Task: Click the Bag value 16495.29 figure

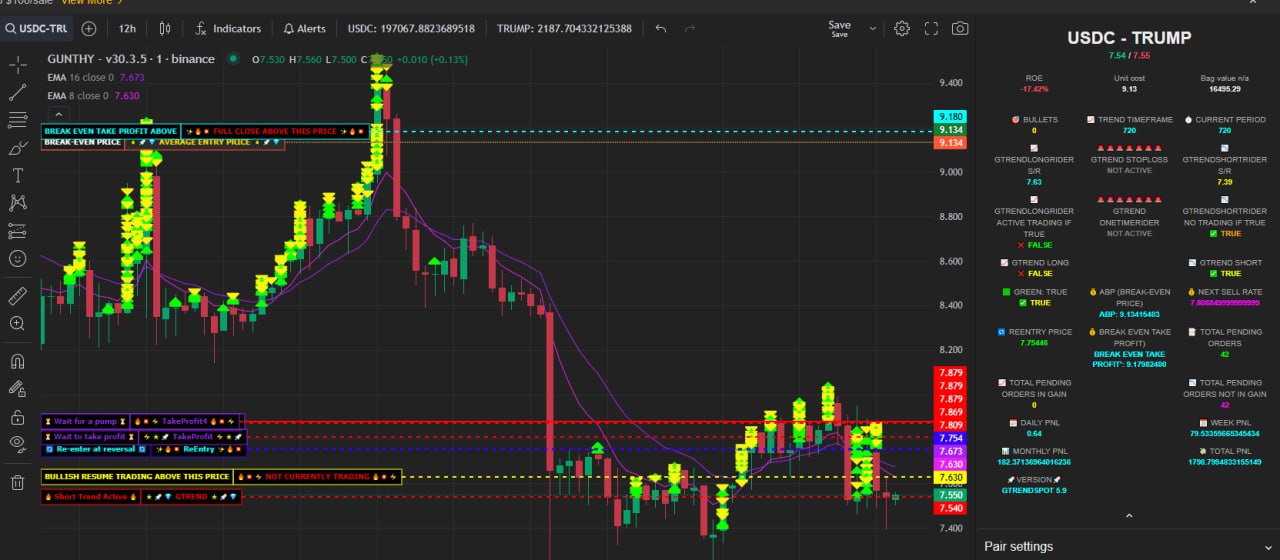Action: point(1224,89)
